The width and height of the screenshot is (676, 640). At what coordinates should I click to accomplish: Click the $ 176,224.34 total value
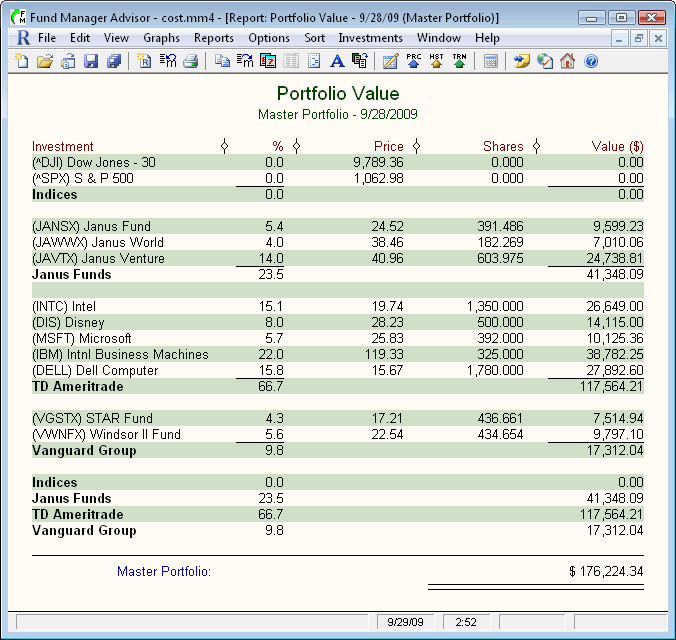606,571
